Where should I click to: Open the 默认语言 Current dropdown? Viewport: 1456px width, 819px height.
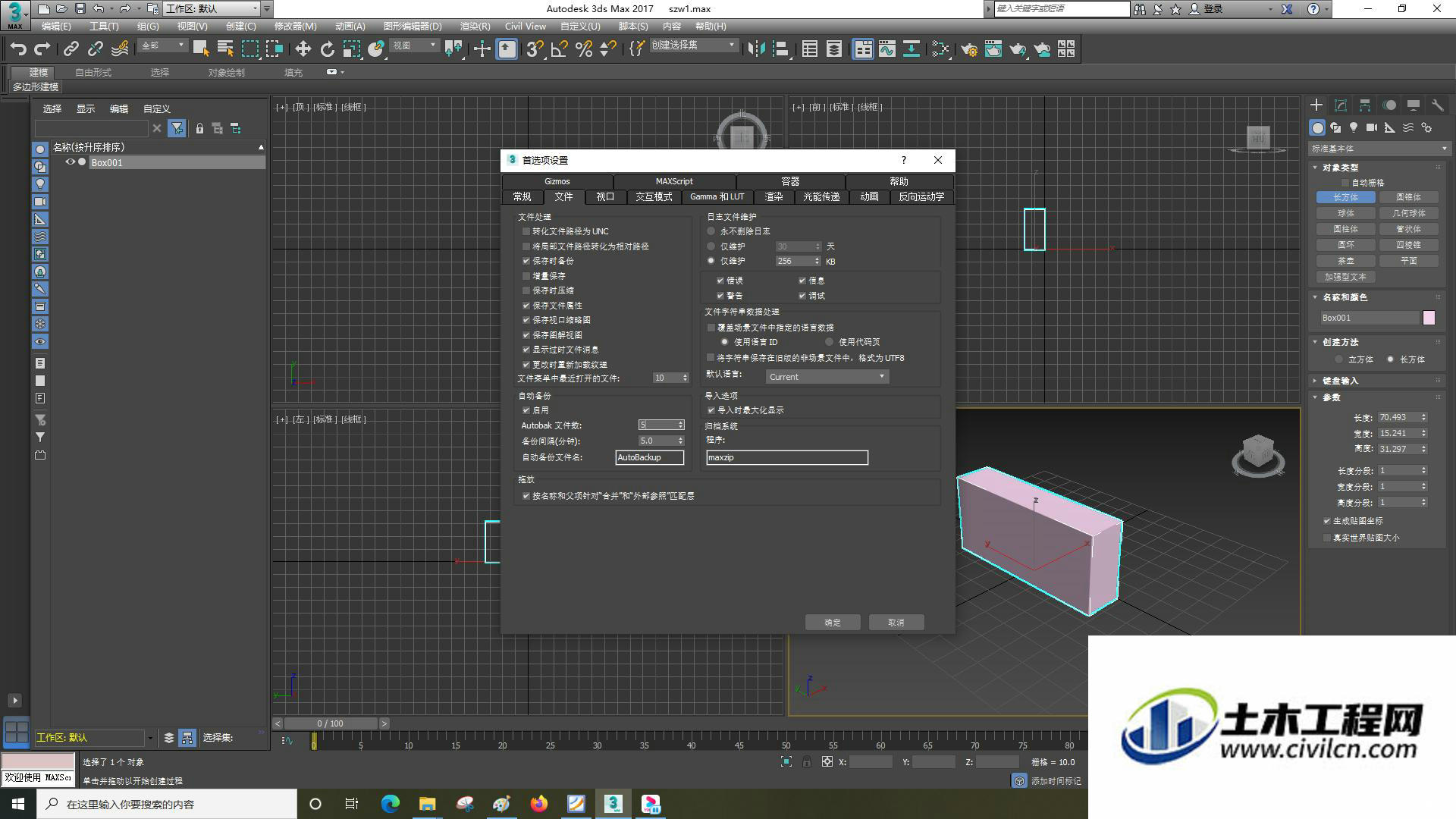tap(827, 377)
